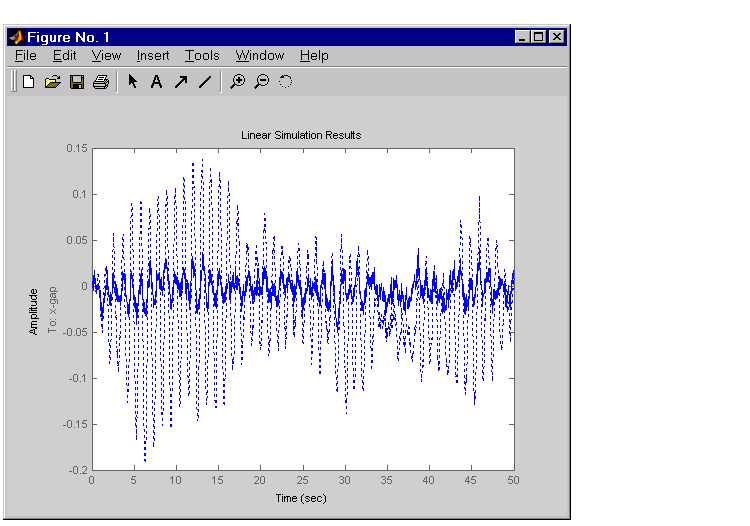The height and width of the screenshot is (526, 750).
Task: Select the arrow pointer edit tool
Action: (132, 81)
